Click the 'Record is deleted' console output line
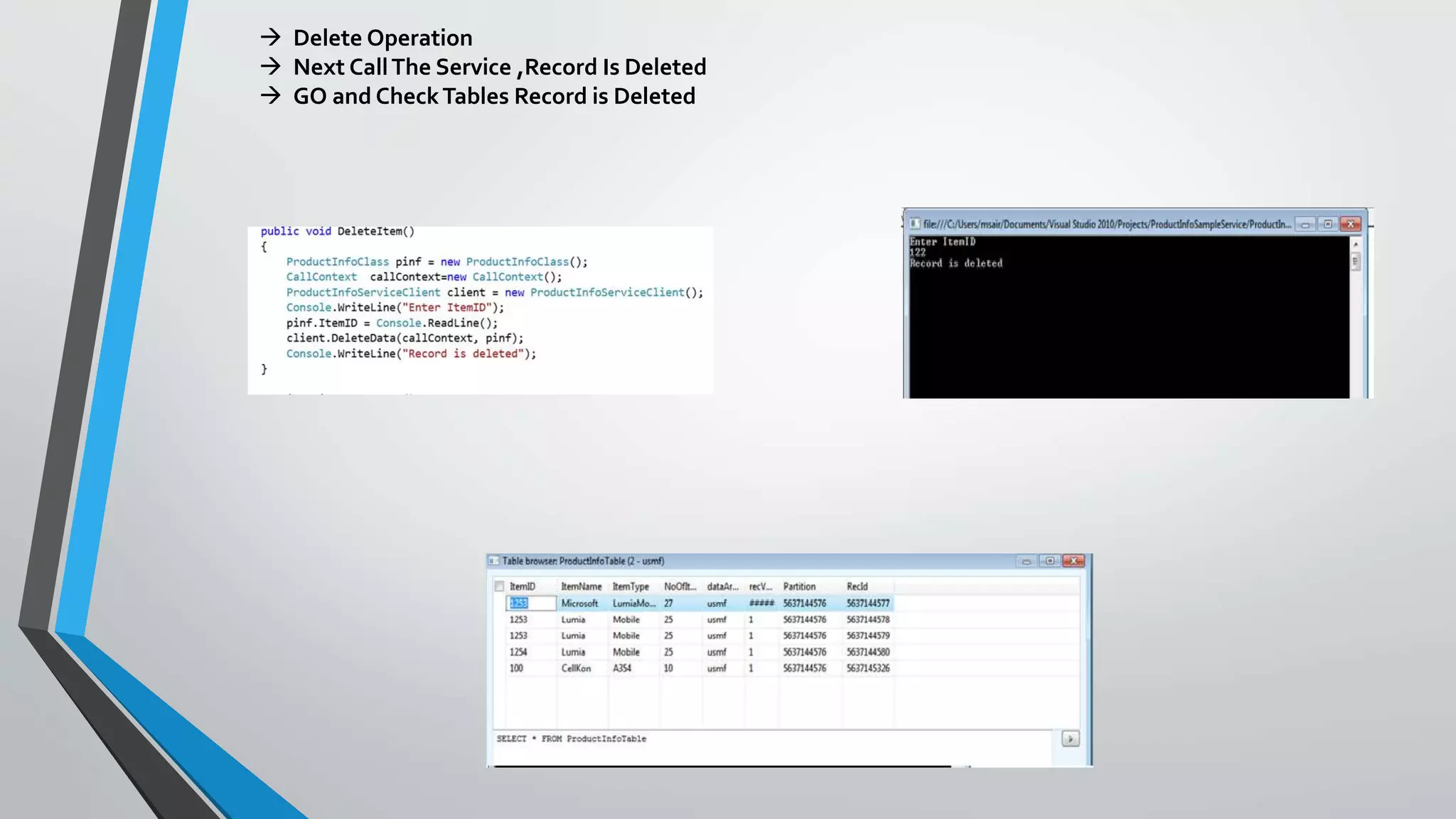The height and width of the screenshot is (819, 1456). coord(956,263)
